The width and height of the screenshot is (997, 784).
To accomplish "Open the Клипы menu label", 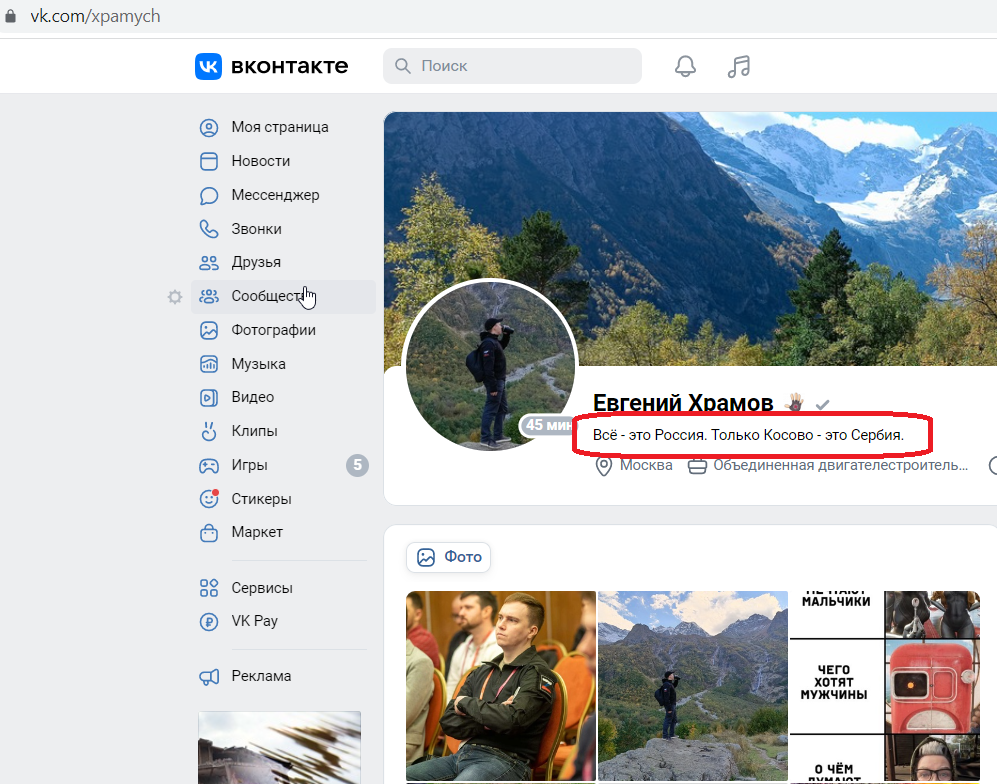I will click(254, 430).
